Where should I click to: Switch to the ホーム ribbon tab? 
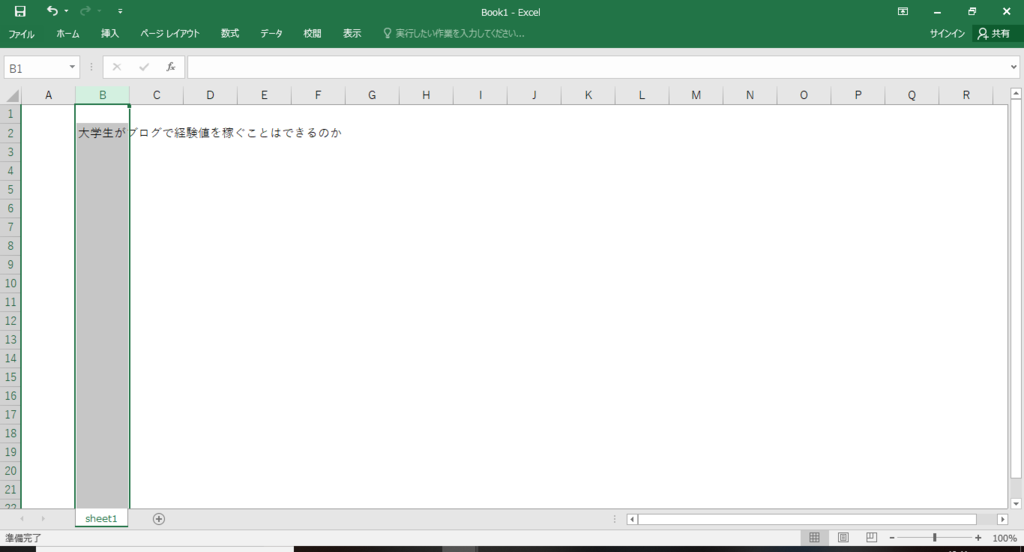point(68,33)
